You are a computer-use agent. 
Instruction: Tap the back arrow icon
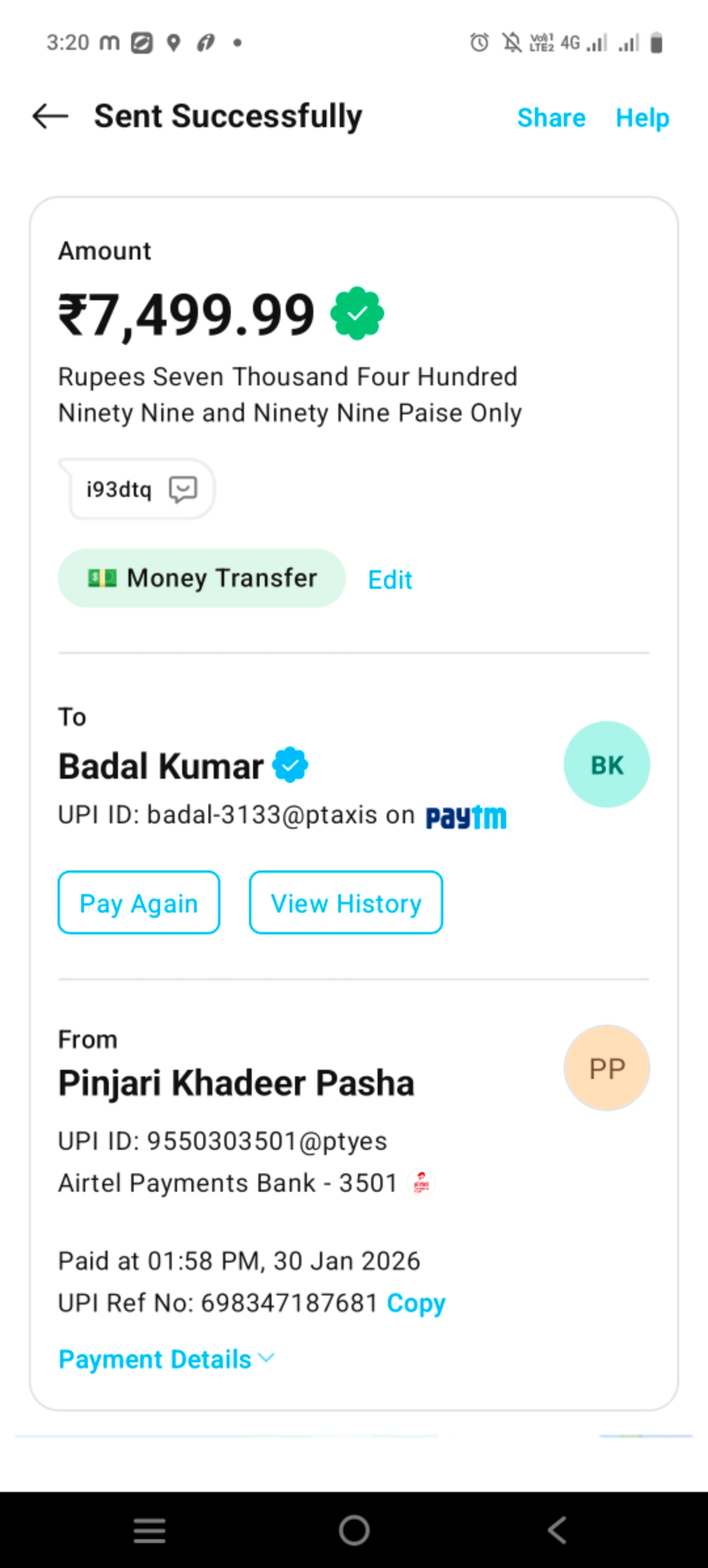(50, 117)
